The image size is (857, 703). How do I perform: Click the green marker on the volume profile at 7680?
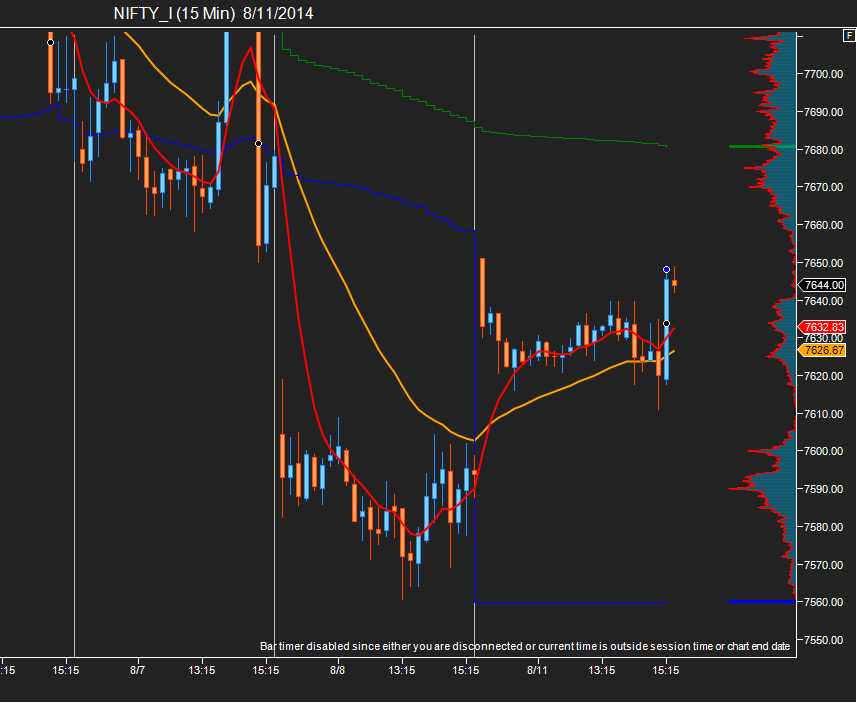coord(762,147)
